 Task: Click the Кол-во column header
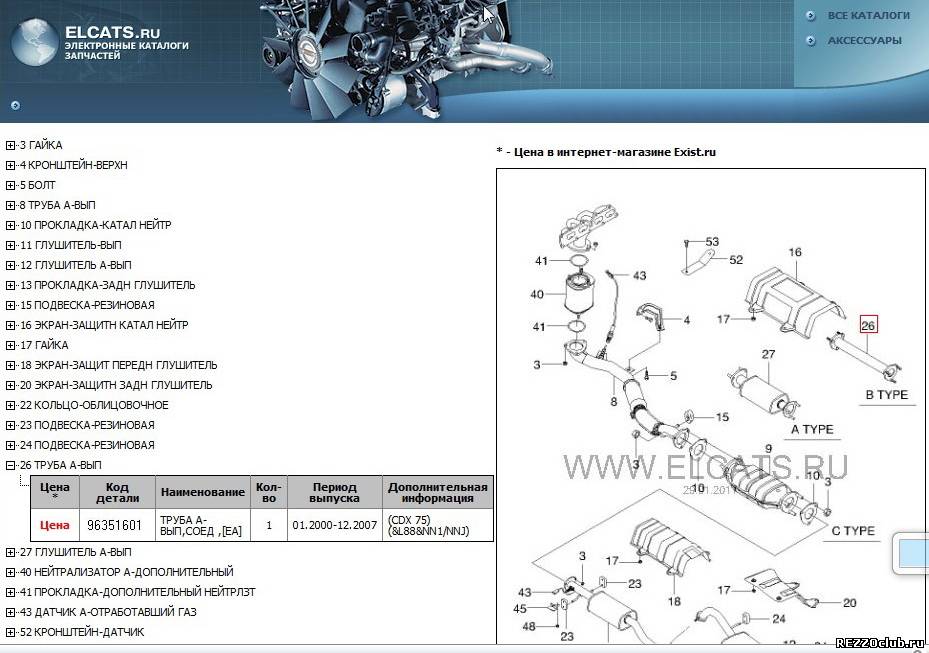pos(269,492)
